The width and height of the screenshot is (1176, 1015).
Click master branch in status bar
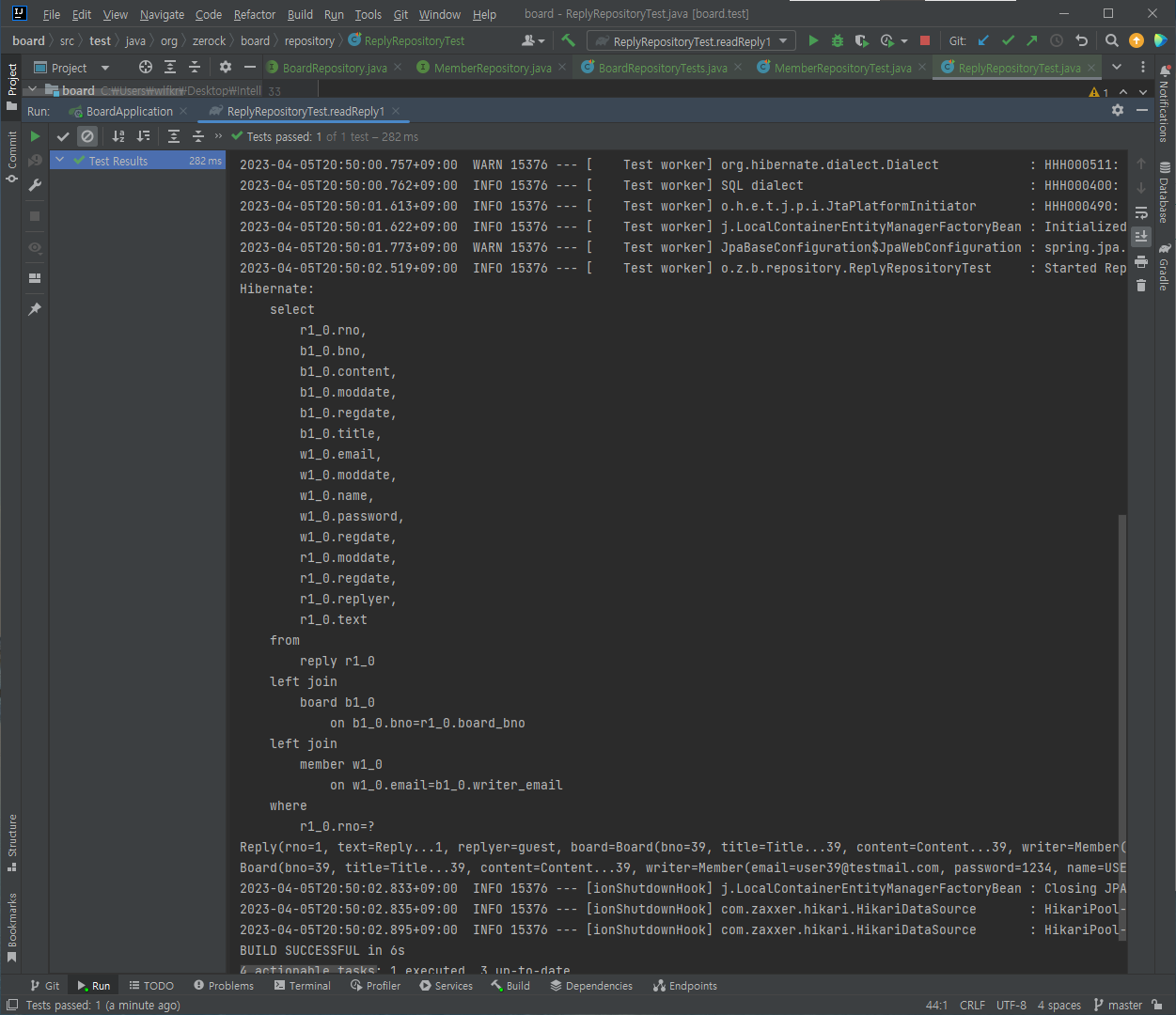point(1118,1005)
